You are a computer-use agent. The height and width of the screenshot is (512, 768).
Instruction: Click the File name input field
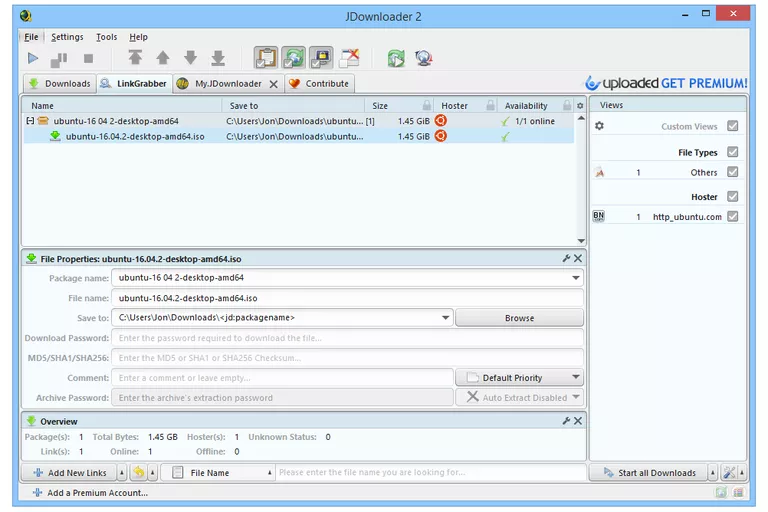click(x=347, y=298)
